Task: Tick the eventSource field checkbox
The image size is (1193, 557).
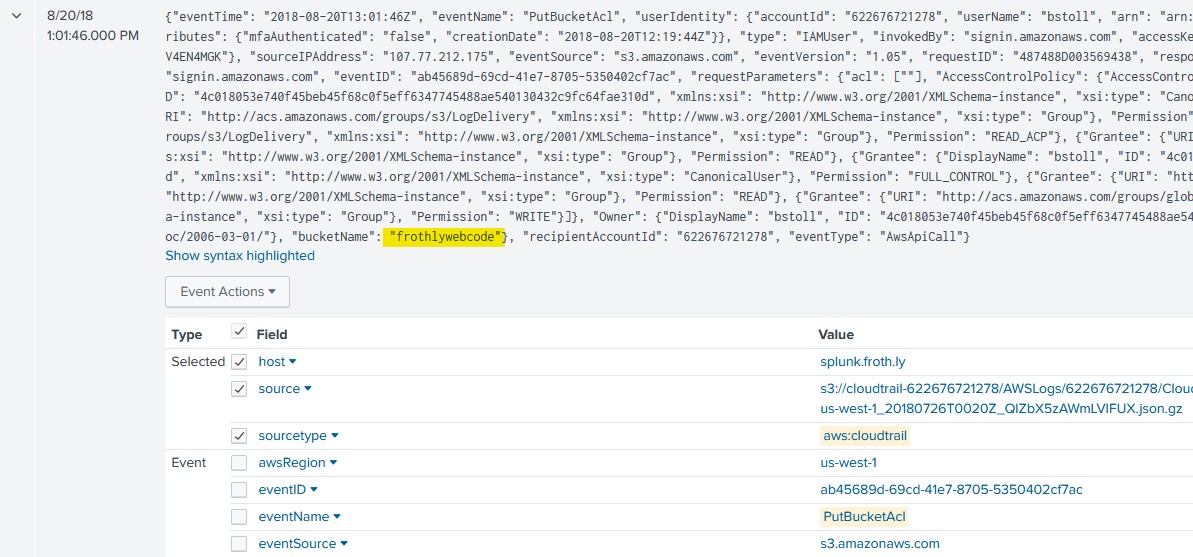Action: 239,544
